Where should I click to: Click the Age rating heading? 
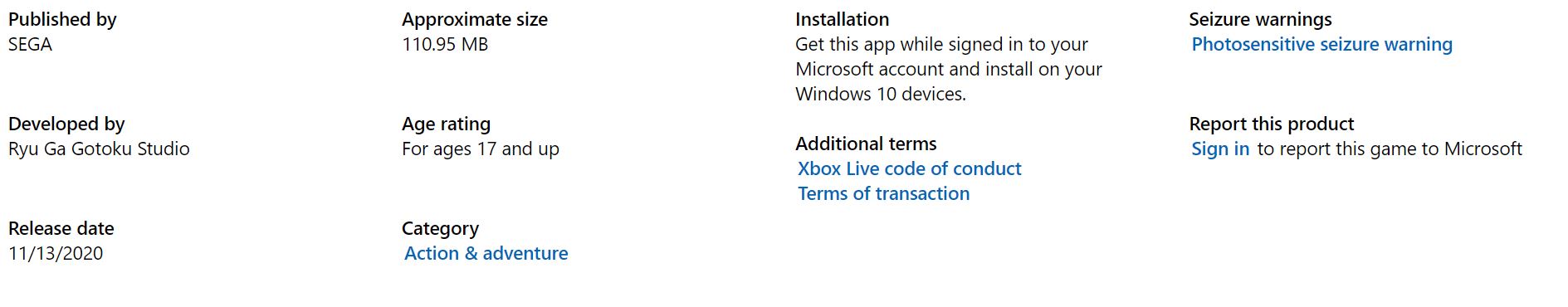pyautogui.click(x=447, y=124)
